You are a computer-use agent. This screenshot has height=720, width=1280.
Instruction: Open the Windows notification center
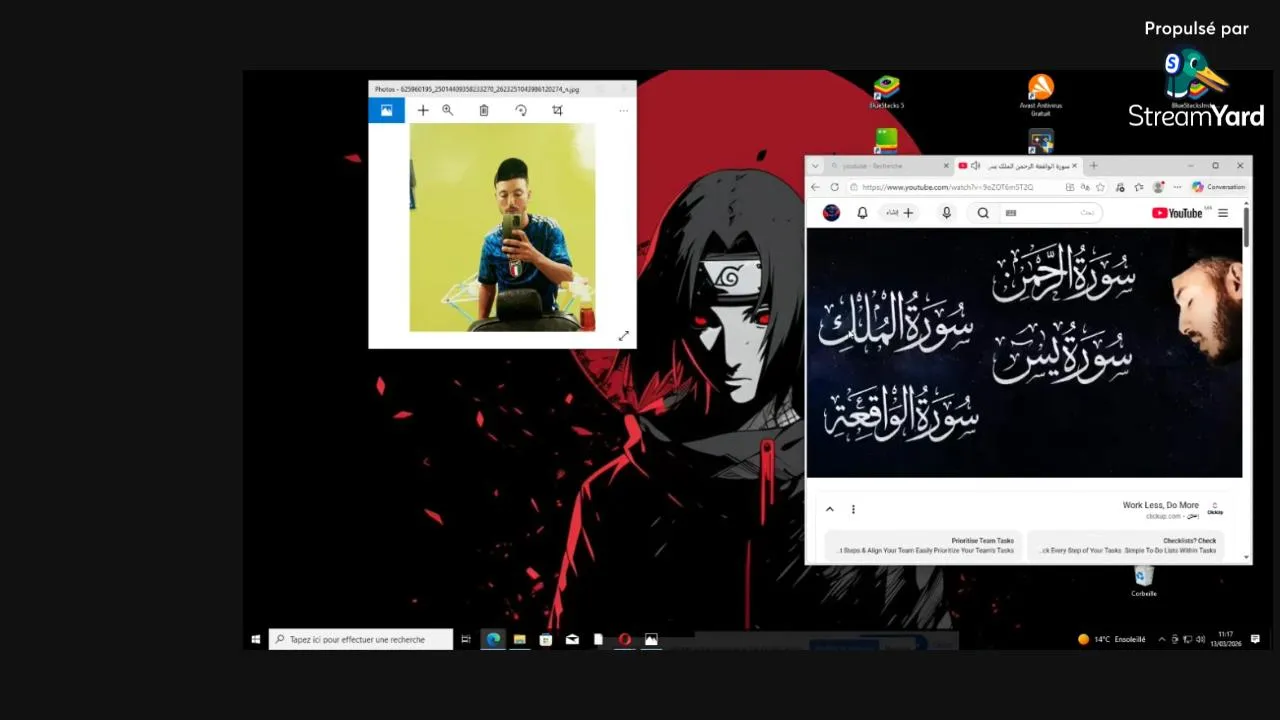tap(1256, 639)
